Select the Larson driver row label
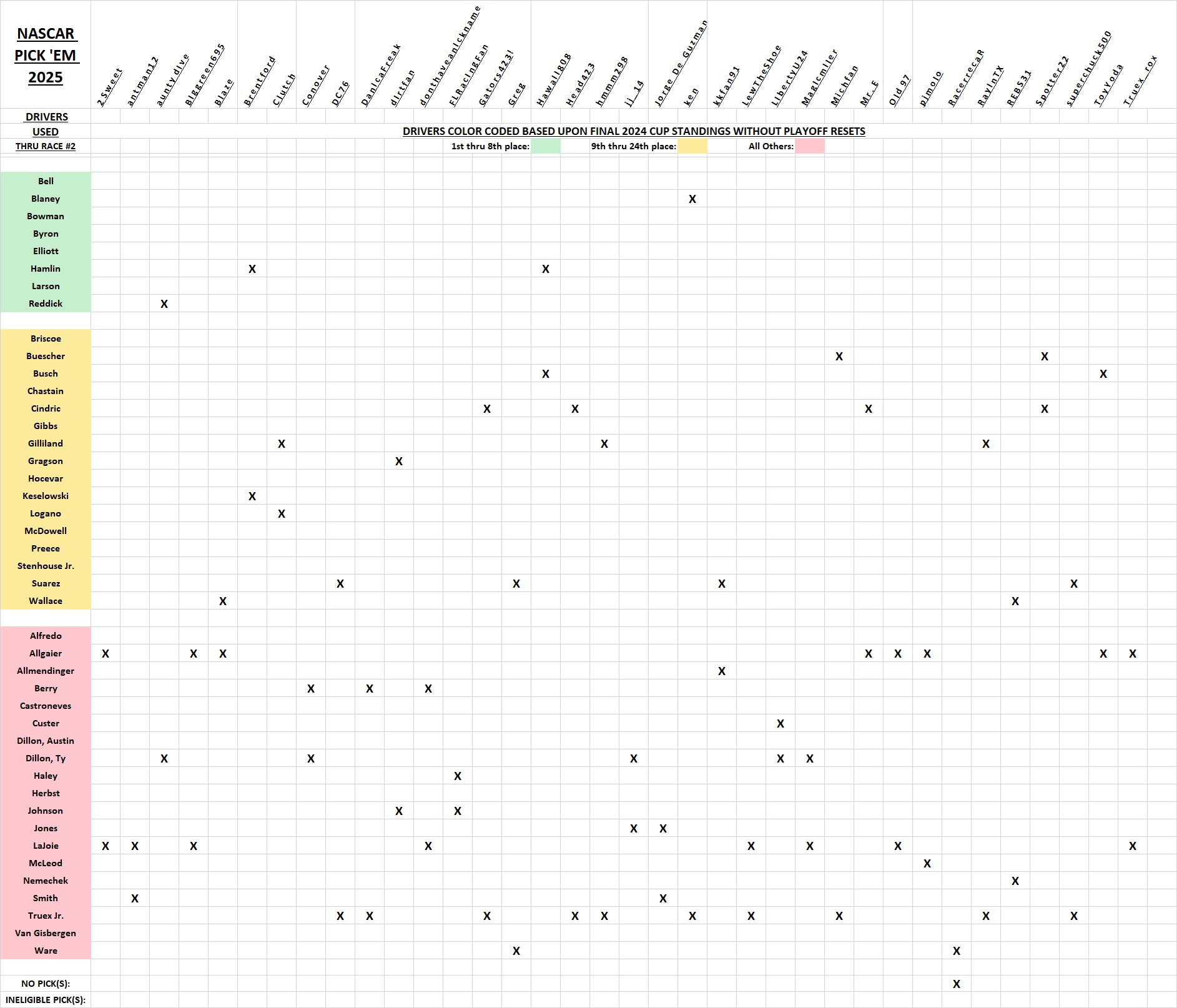 point(46,286)
